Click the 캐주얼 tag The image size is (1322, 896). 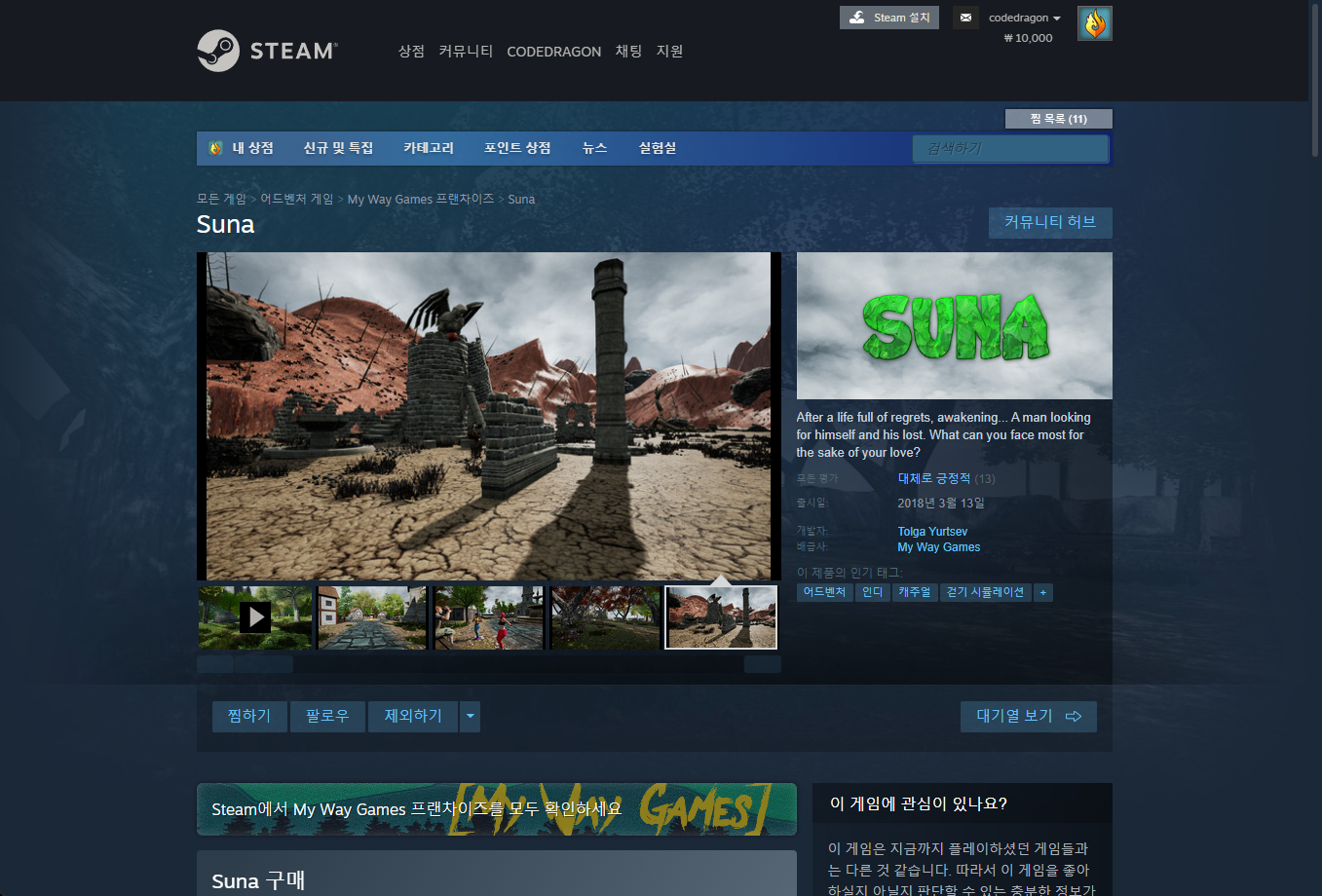coord(915,592)
